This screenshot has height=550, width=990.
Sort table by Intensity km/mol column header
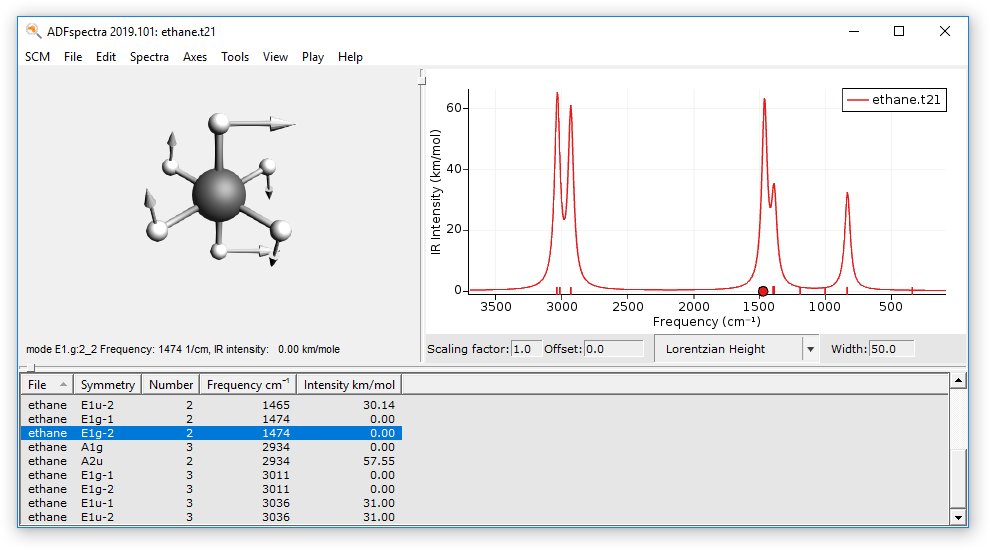pyautogui.click(x=349, y=385)
